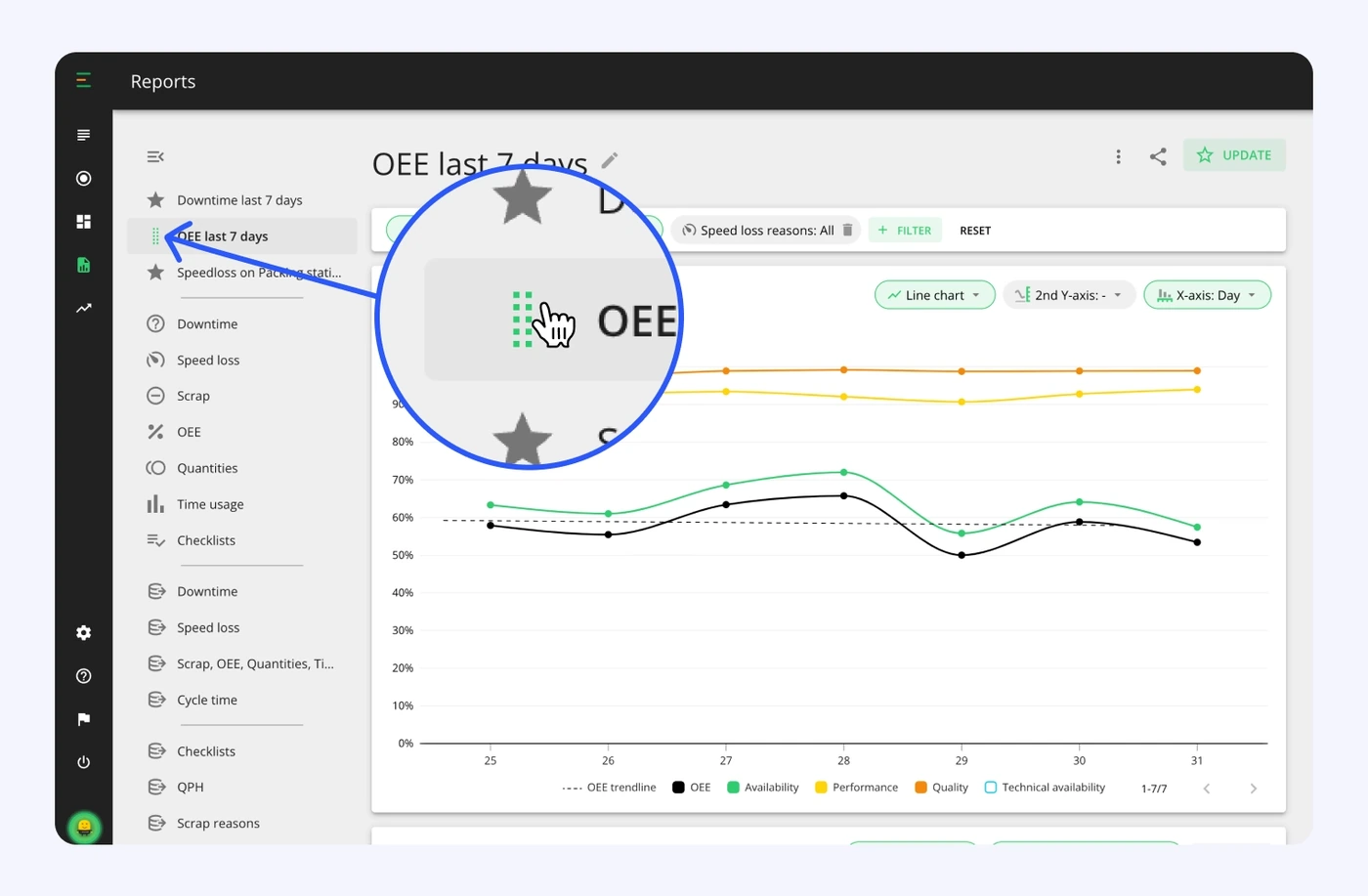Open the Line chart dropdown
Screen dimensions: 1368x896
935,295
